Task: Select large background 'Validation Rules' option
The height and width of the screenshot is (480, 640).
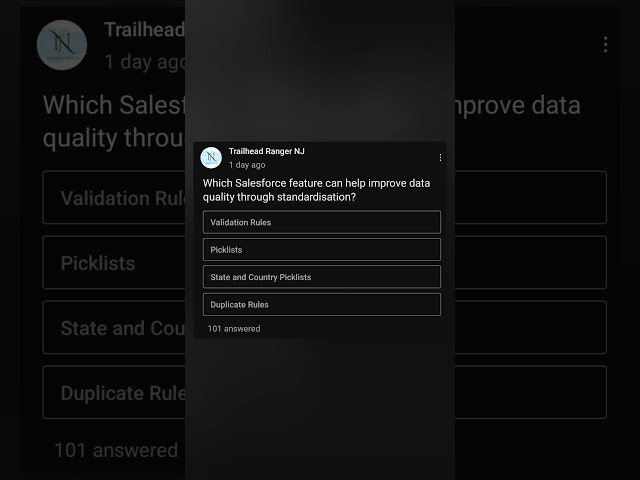Action: [114, 198]
